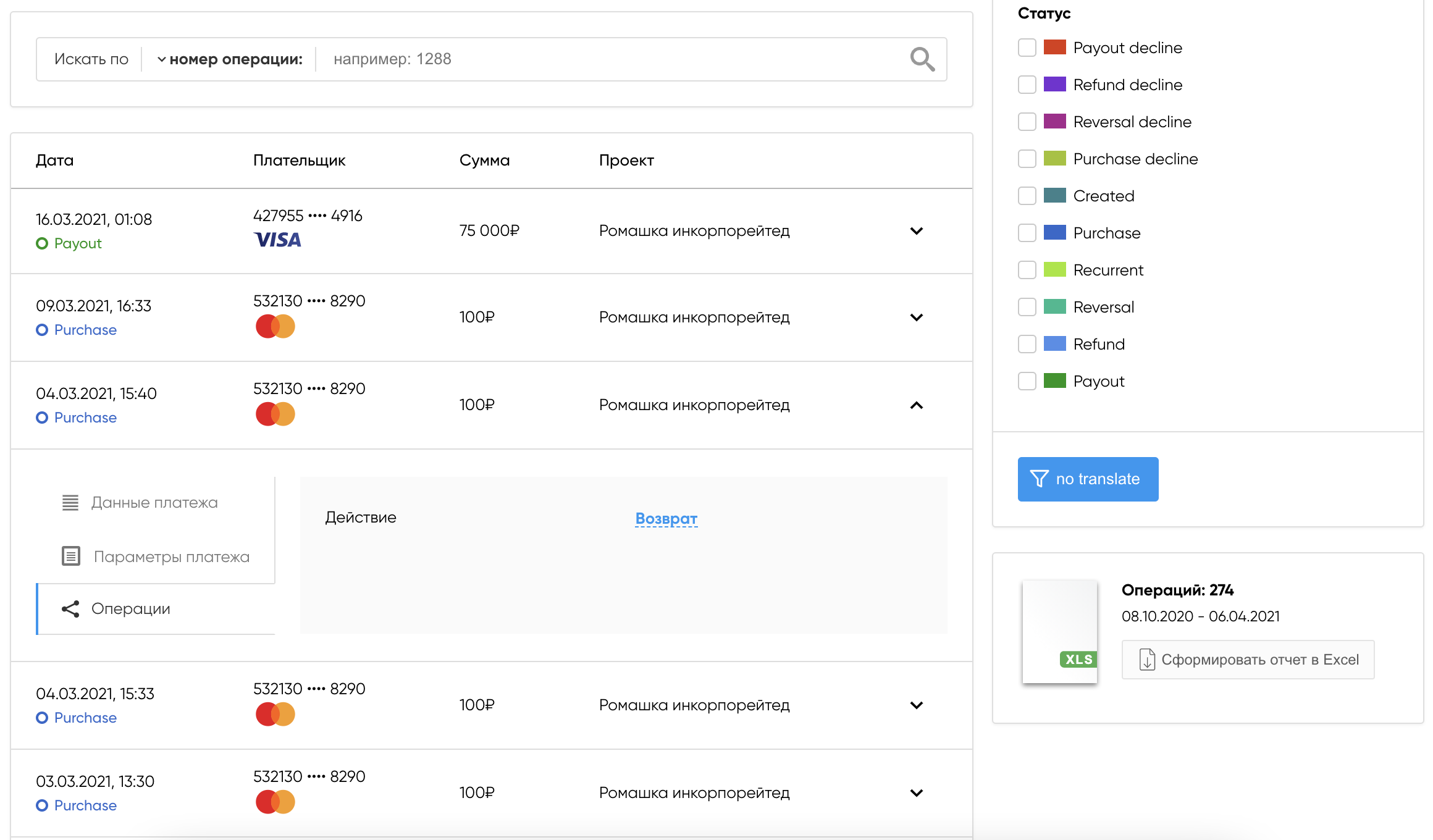
Task: Click the XLS file thumbnail icon
Action: tap(1059, 631)
